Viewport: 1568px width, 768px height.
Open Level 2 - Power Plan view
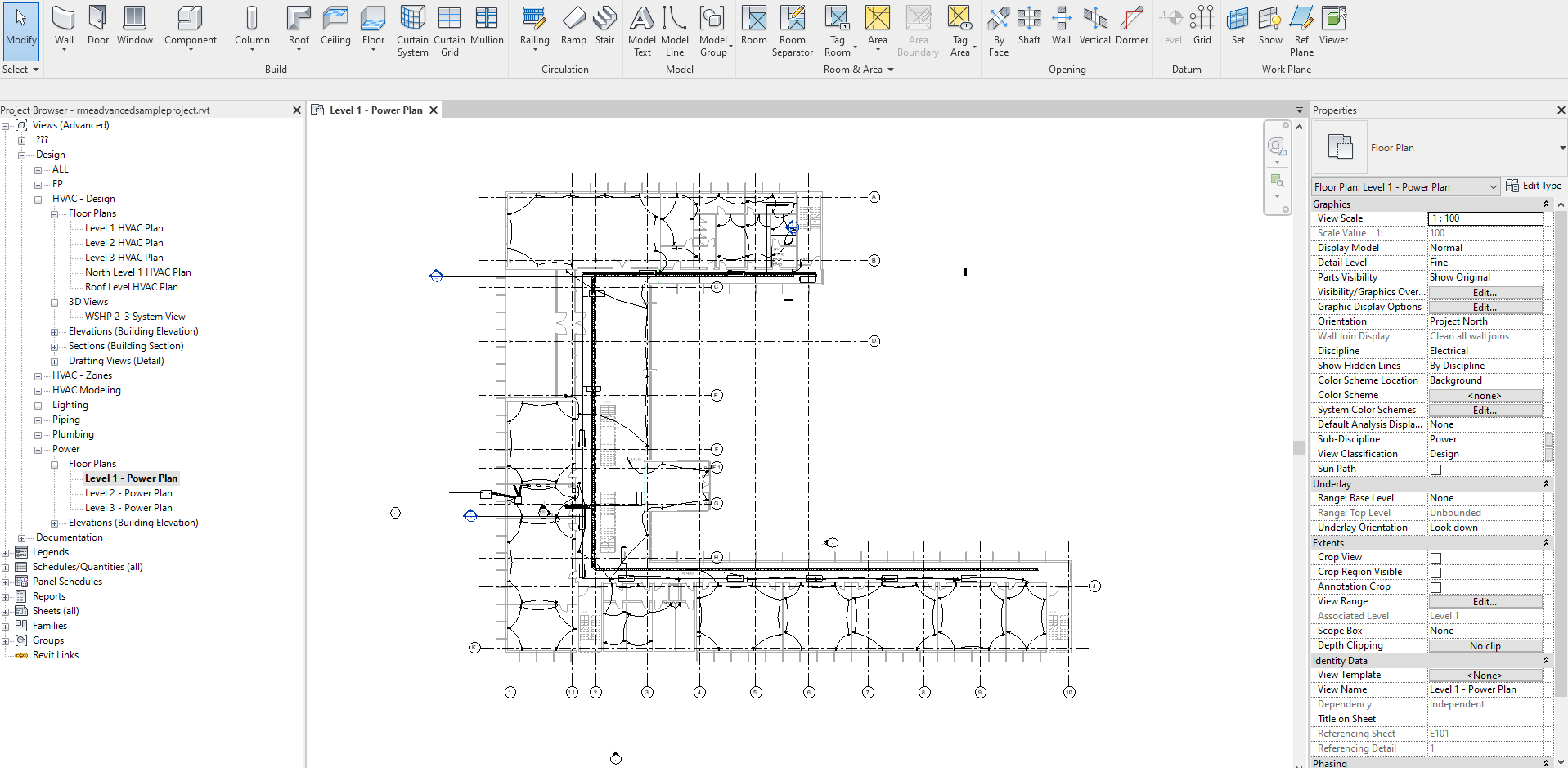128,493
